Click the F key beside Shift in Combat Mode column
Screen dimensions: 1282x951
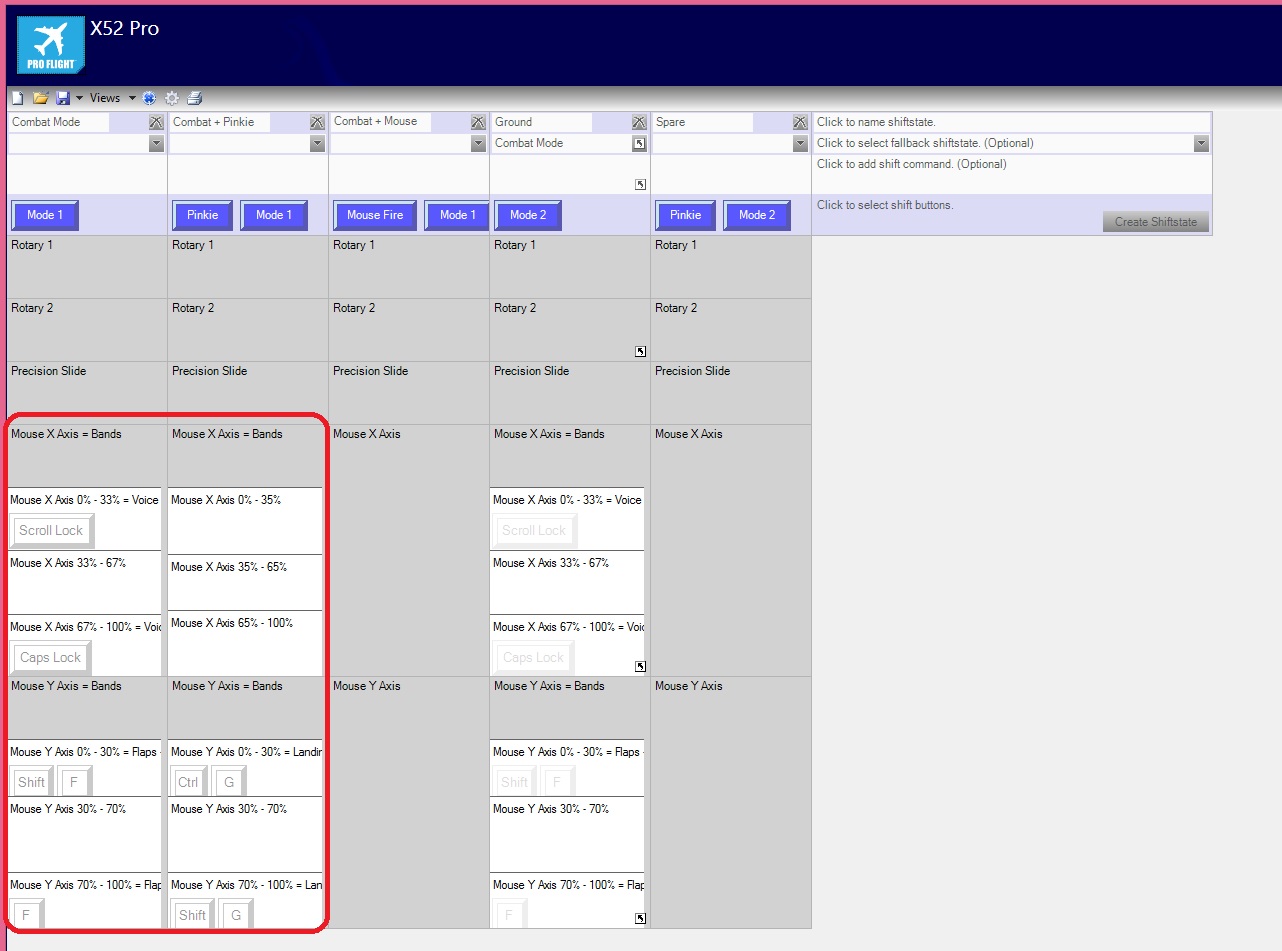point(74,782)
